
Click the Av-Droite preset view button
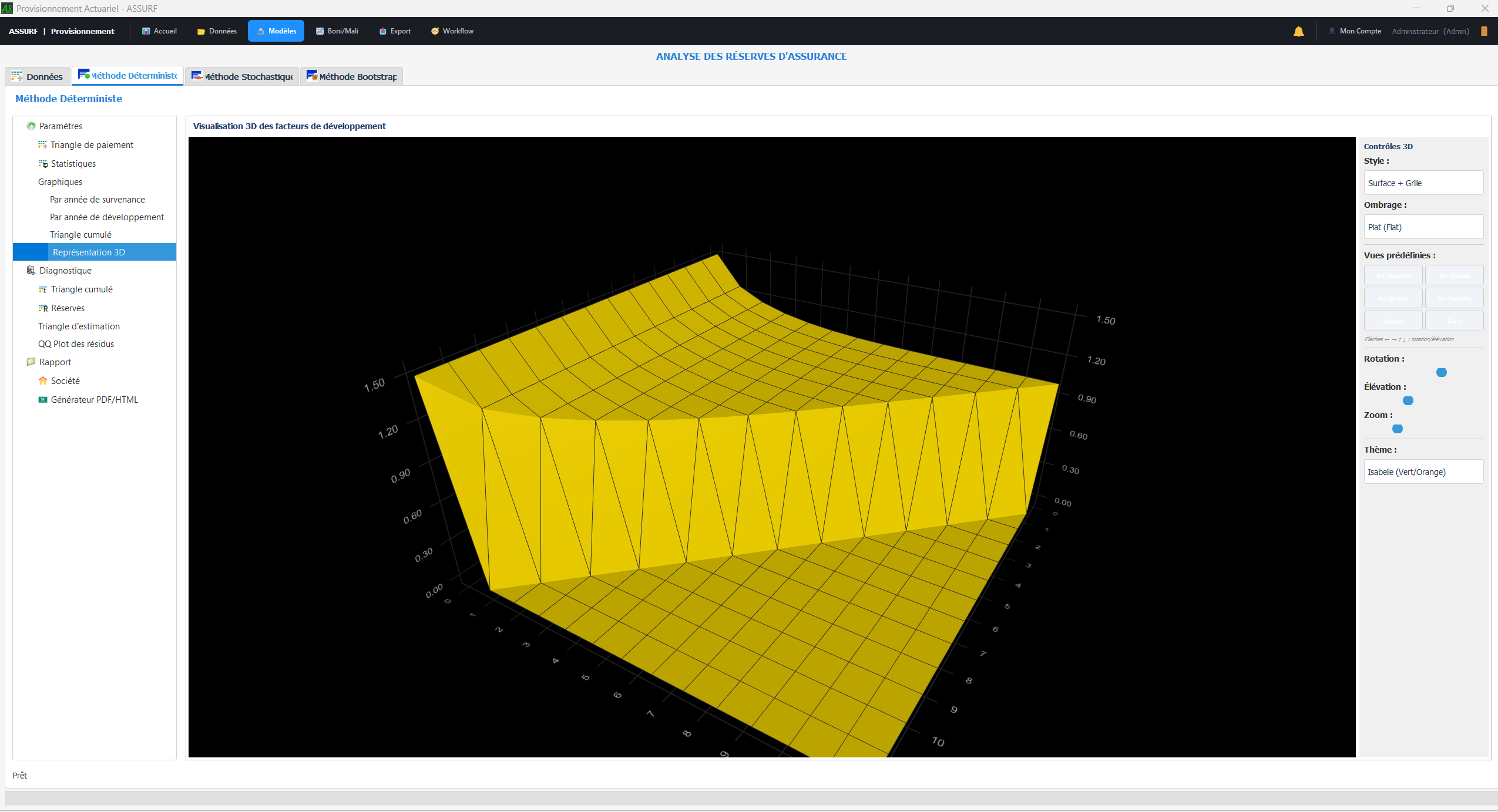pos(1454,275)
